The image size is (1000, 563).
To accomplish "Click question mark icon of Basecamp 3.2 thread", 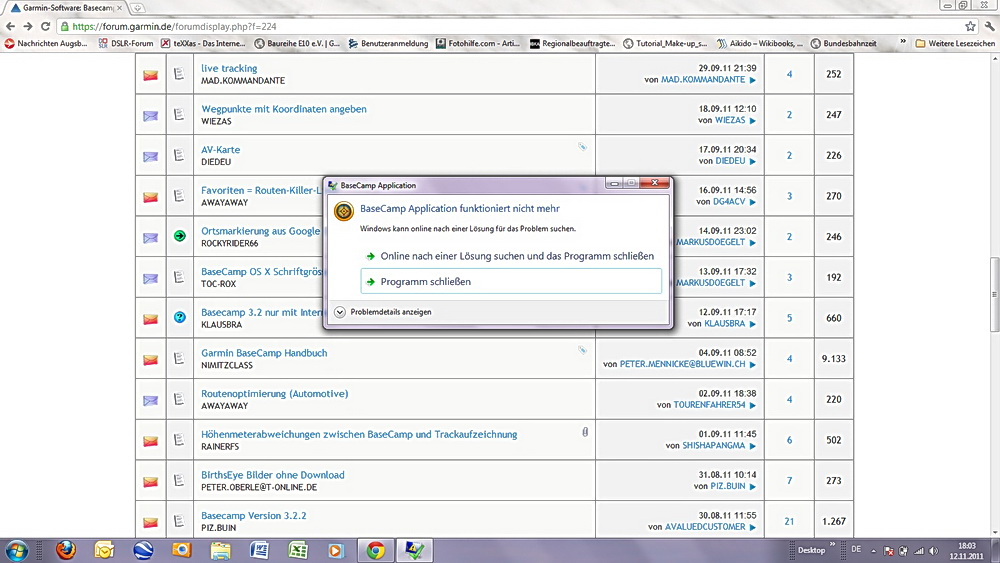I will coord(180,317).
